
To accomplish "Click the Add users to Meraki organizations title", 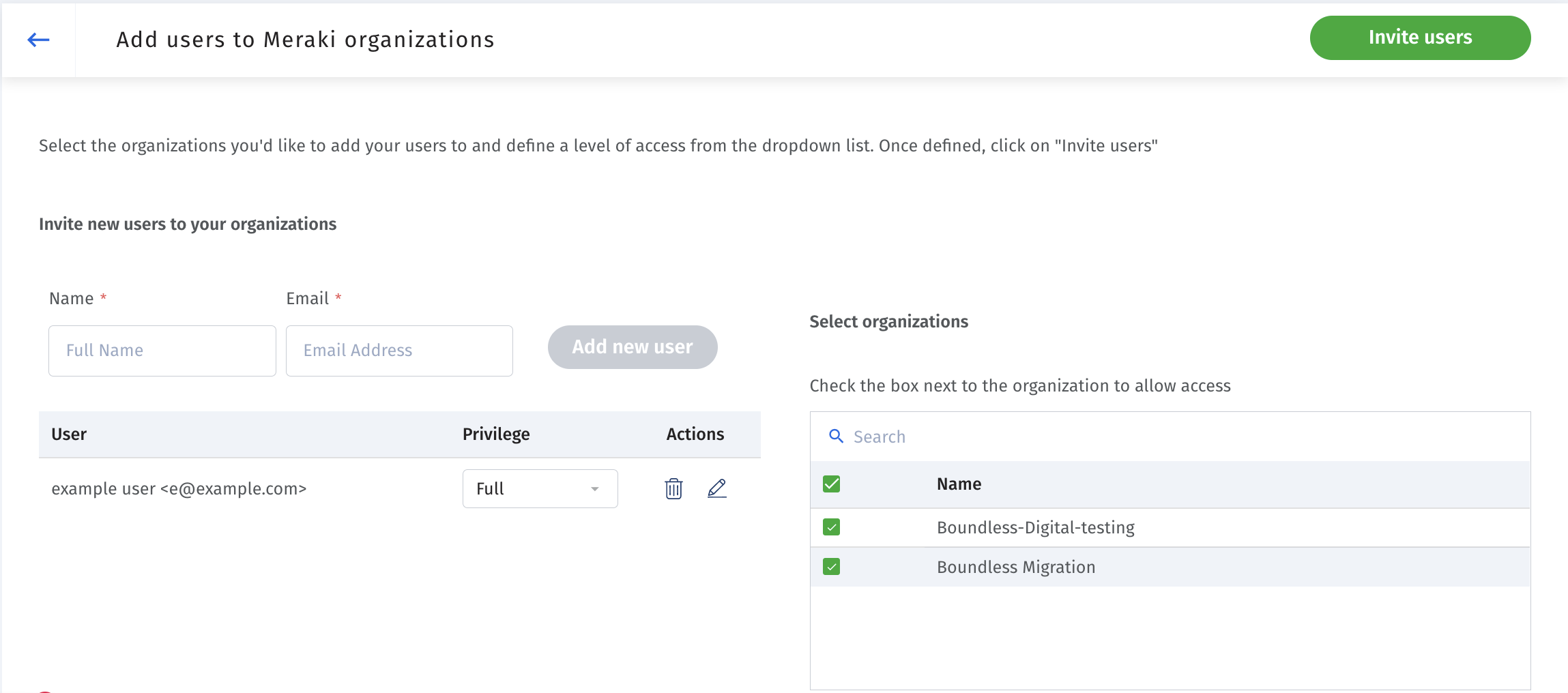I will [x=305, y=40].
